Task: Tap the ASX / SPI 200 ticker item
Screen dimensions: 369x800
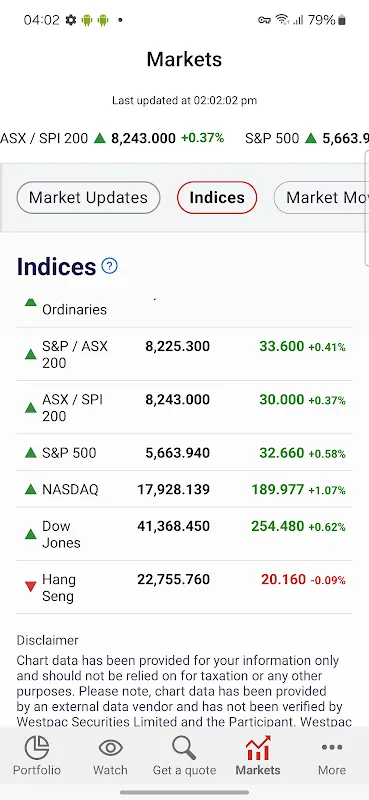Action: 112,138
